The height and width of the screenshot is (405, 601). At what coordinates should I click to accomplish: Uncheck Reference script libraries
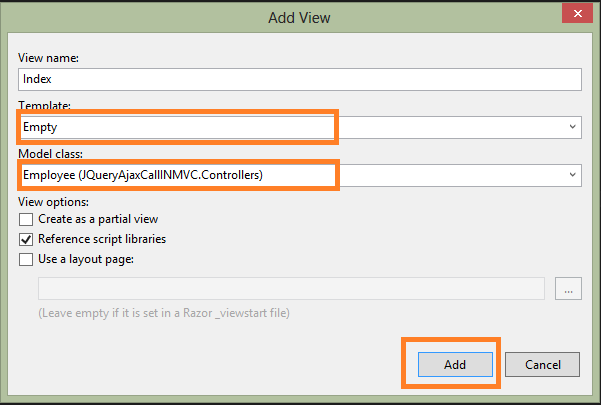pos(27,240)
